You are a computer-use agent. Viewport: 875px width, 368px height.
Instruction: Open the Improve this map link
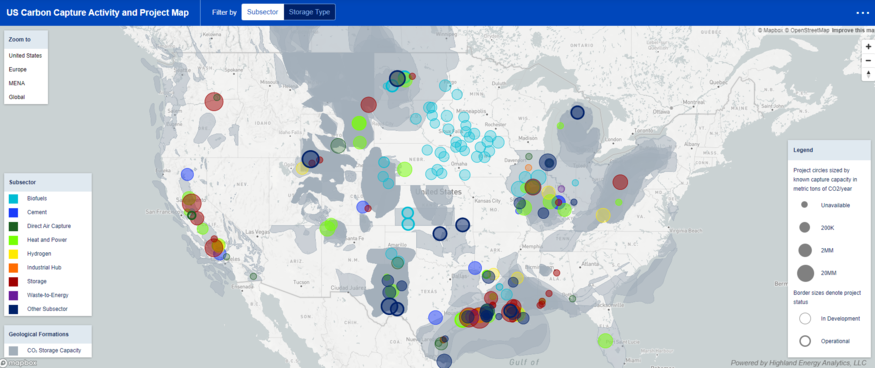853,30
